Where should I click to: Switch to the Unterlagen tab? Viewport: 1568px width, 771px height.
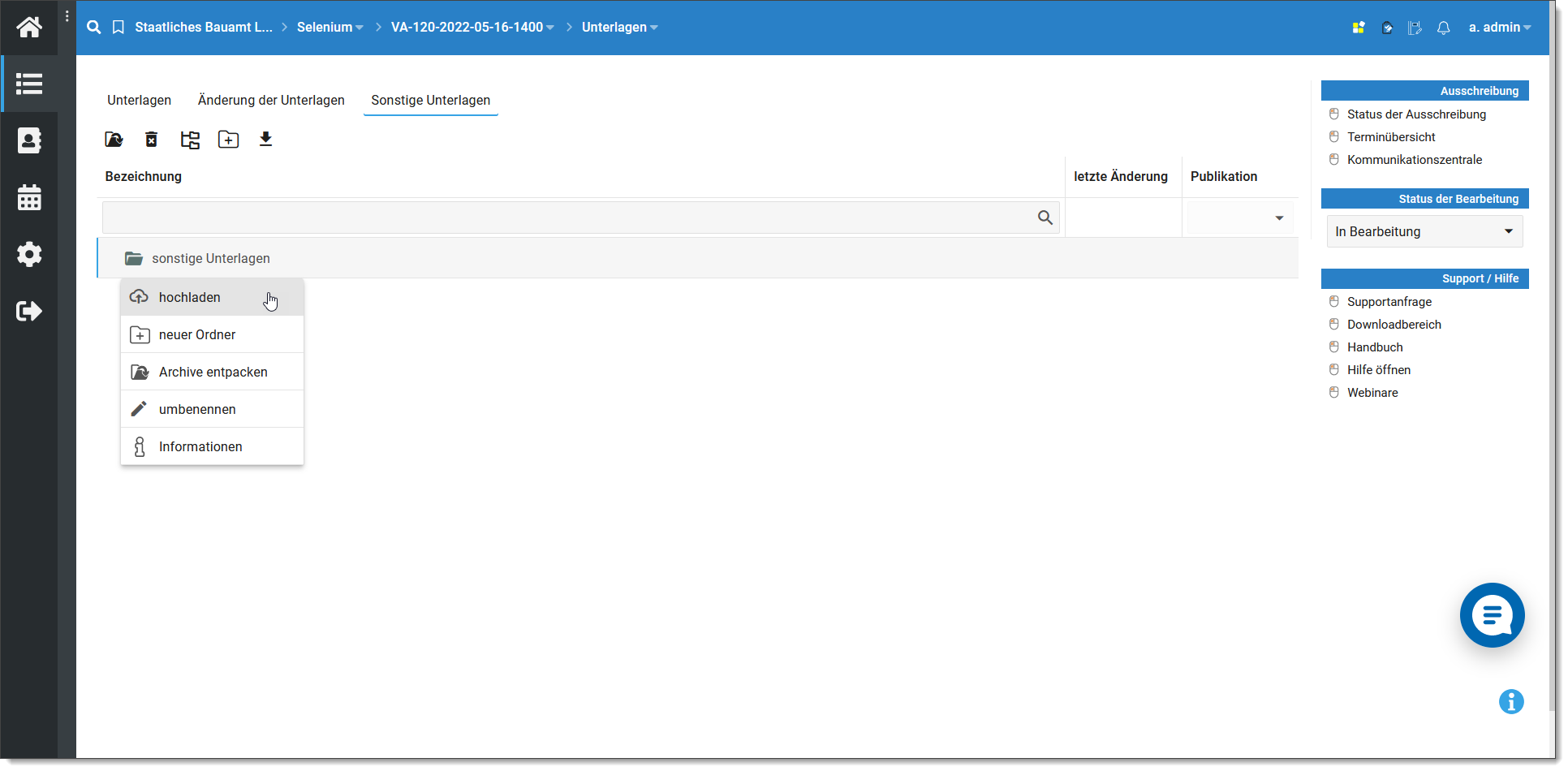point(139,100)
